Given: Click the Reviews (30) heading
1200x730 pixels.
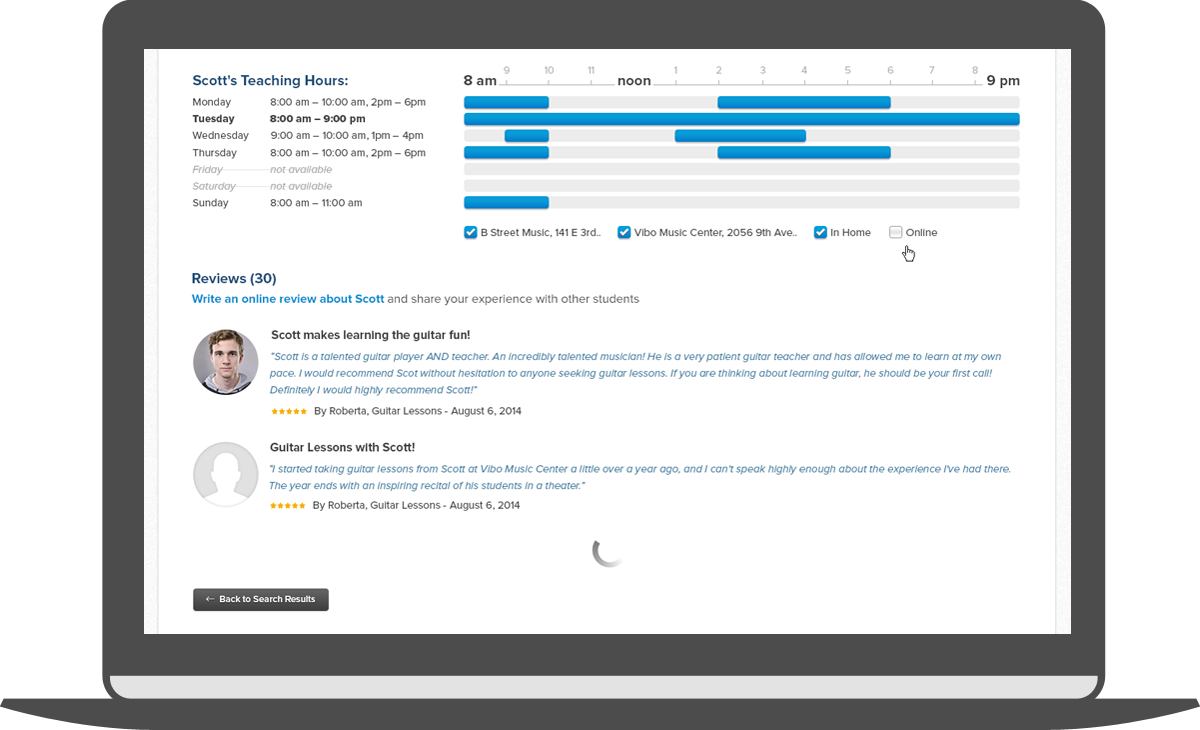Looking at the screenshot, I should tap(233, 278).
